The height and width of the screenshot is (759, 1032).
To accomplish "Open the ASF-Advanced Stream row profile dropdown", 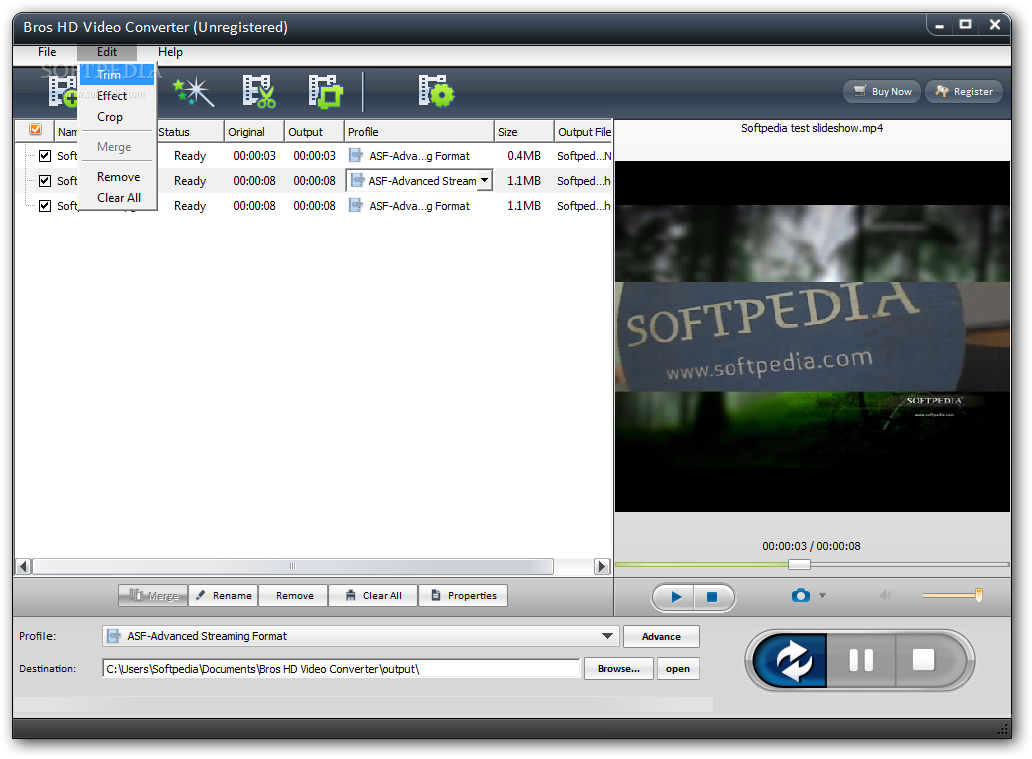I will (x=484, y=180).
